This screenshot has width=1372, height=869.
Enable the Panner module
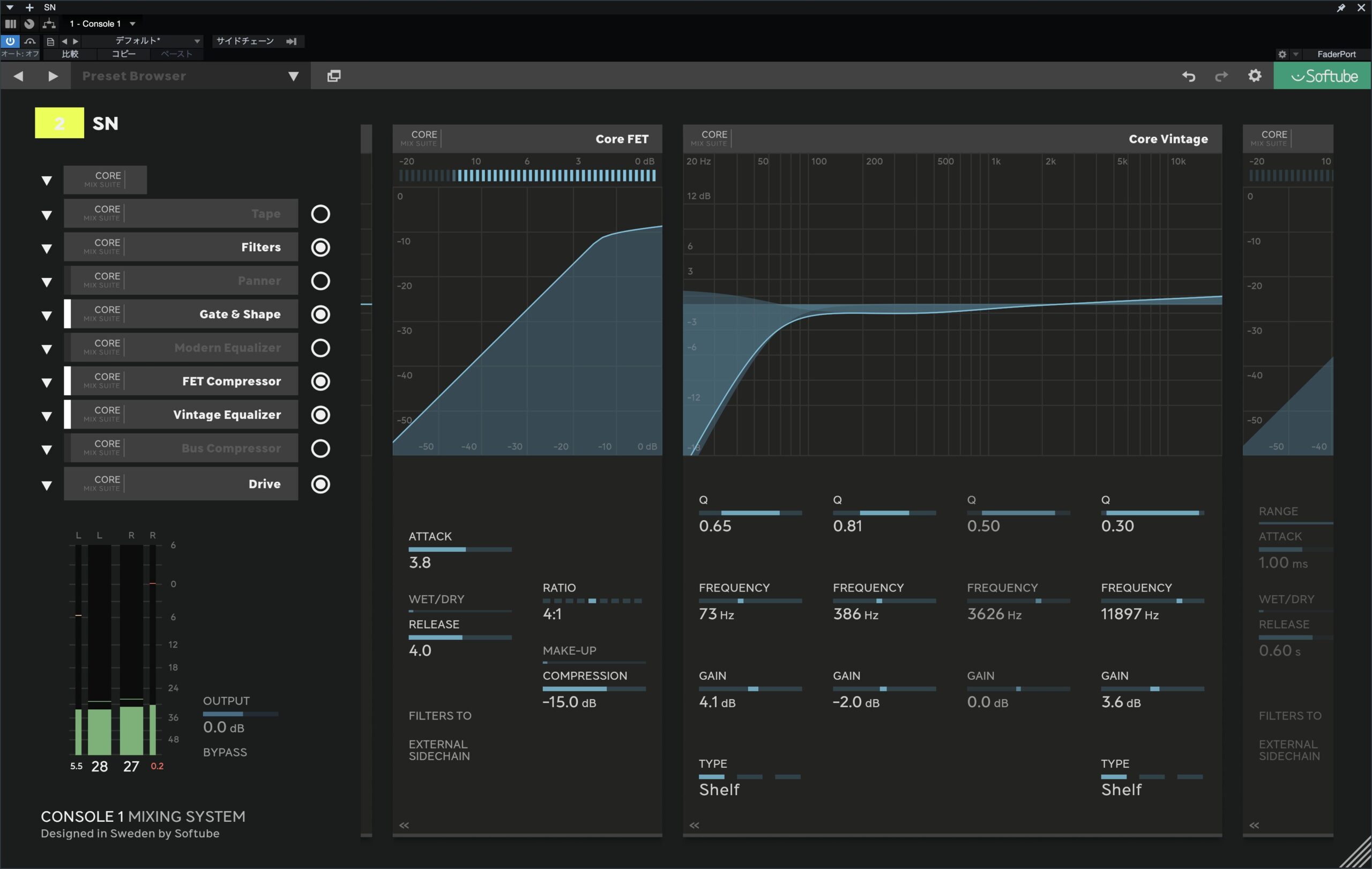[x=320, y=281]
